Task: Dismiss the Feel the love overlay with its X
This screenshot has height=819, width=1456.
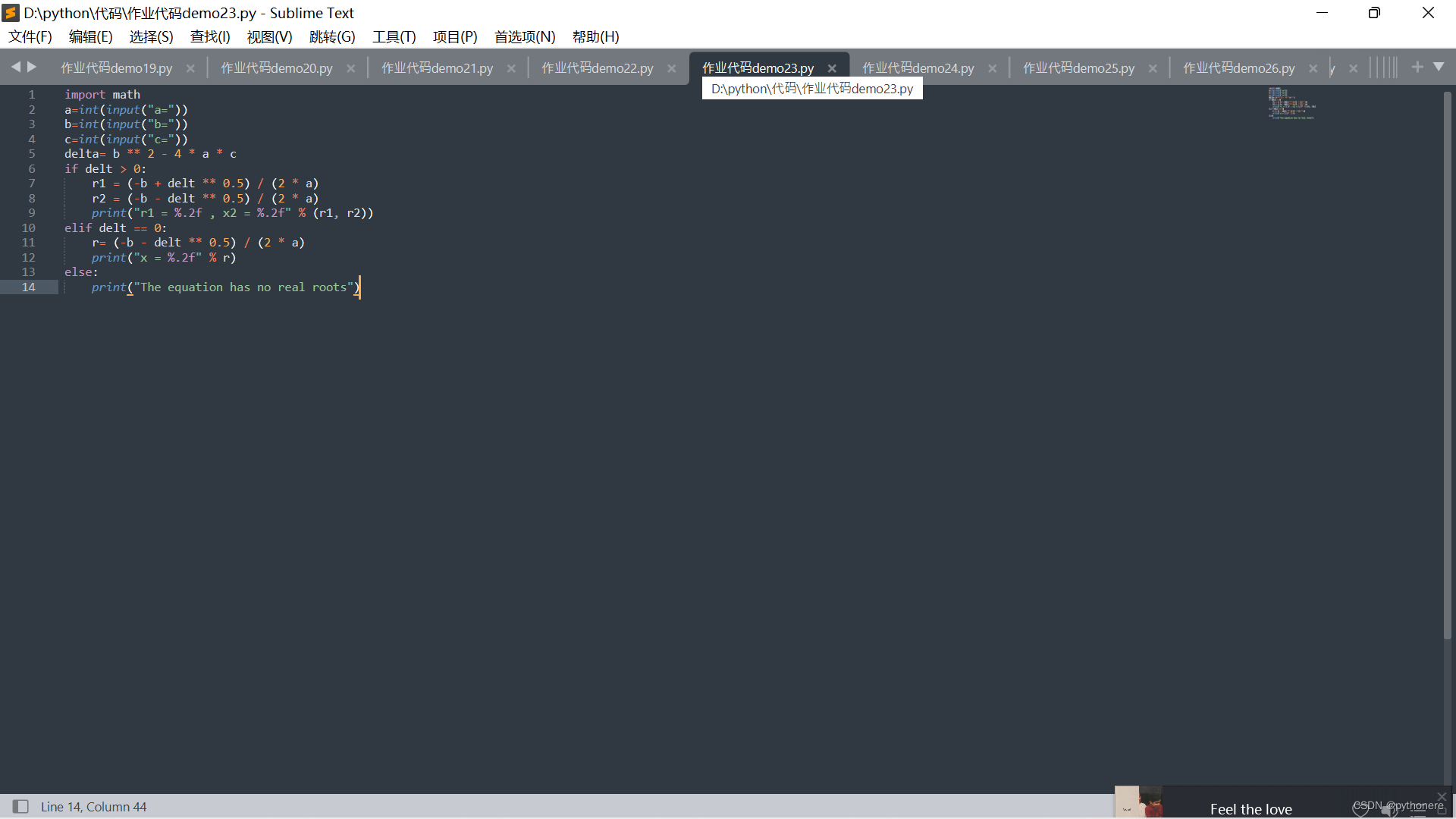Action: 1440,797
